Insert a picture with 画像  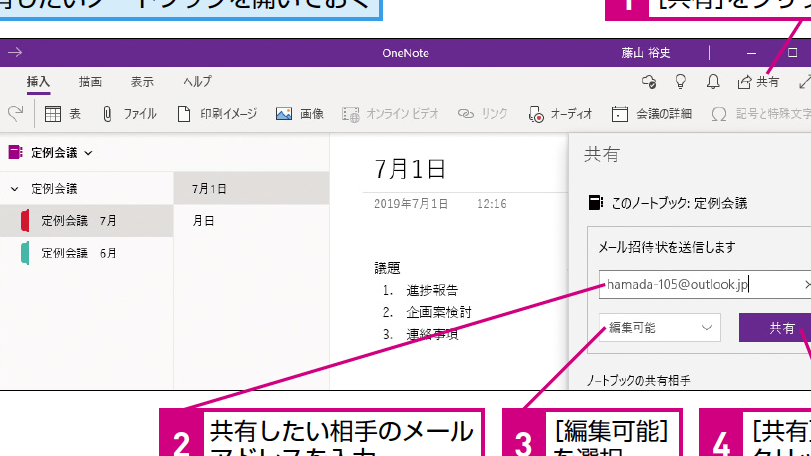[299, 114]
